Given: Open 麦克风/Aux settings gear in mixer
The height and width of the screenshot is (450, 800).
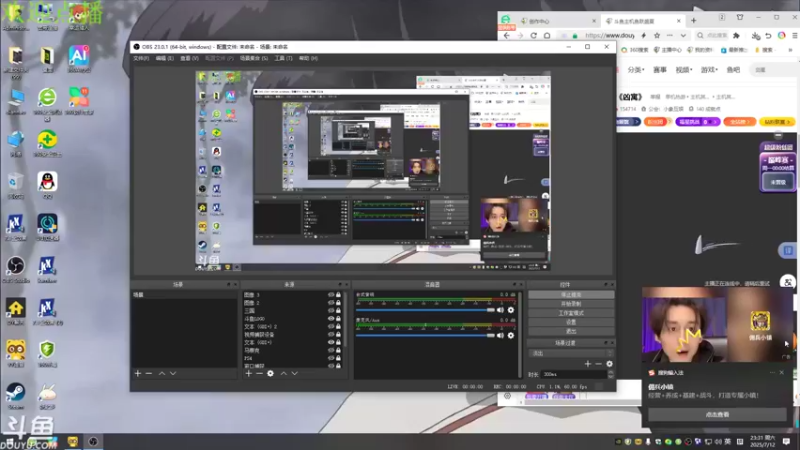Looking at the screenshot, I should tap(511, 335).
